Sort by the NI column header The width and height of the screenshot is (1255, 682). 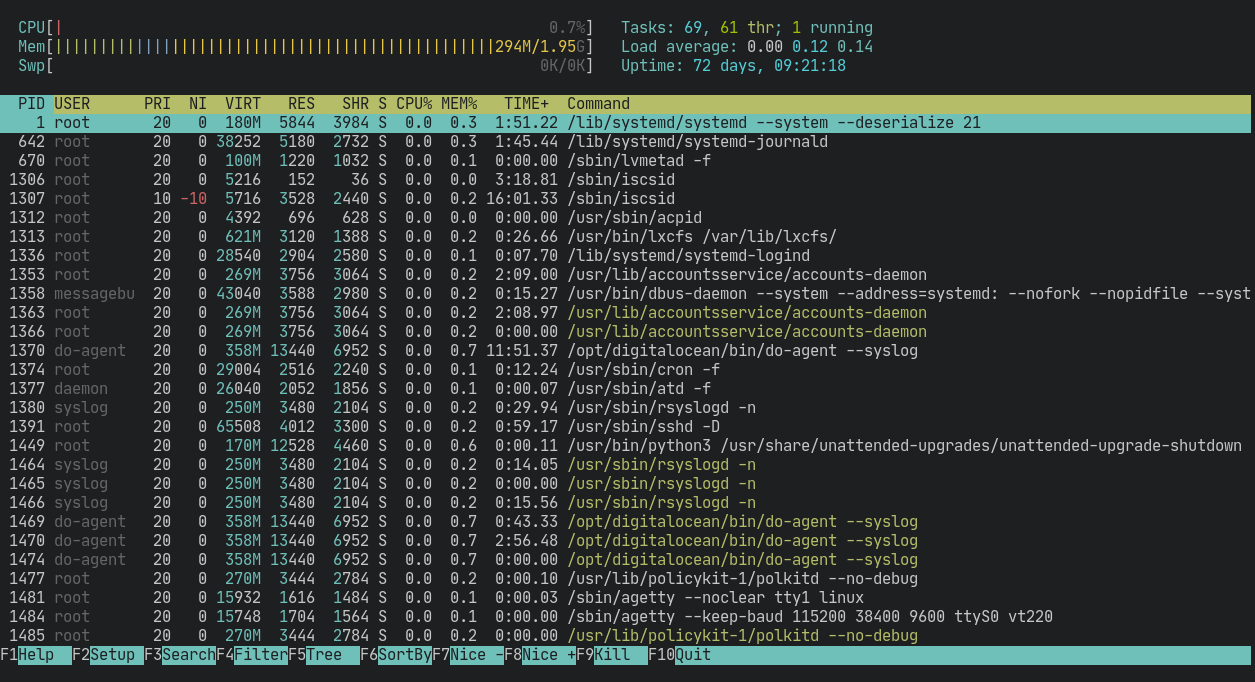pos(198,104)
